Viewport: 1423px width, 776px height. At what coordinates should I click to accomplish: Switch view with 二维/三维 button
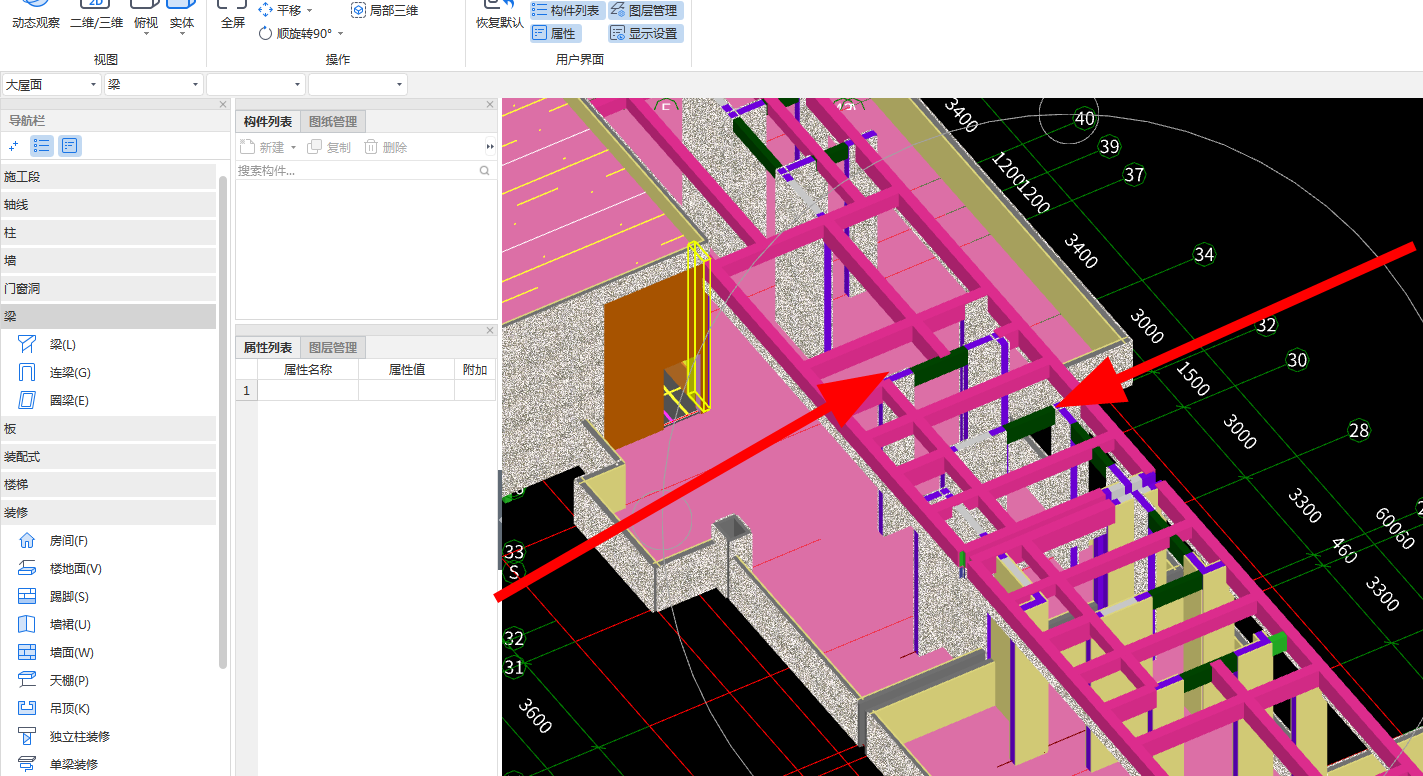coord(97,16)
